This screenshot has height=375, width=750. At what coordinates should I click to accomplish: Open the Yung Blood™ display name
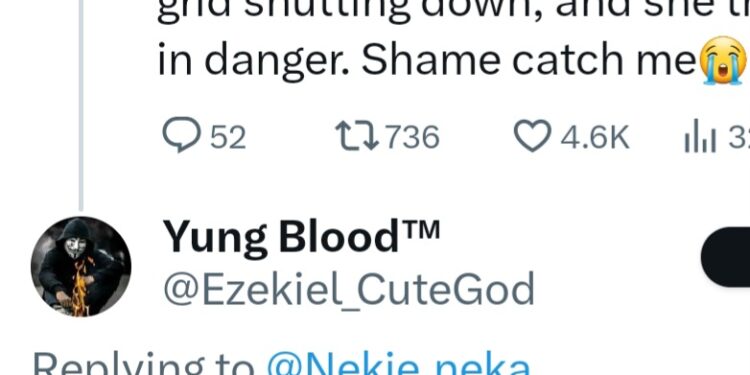301,236
